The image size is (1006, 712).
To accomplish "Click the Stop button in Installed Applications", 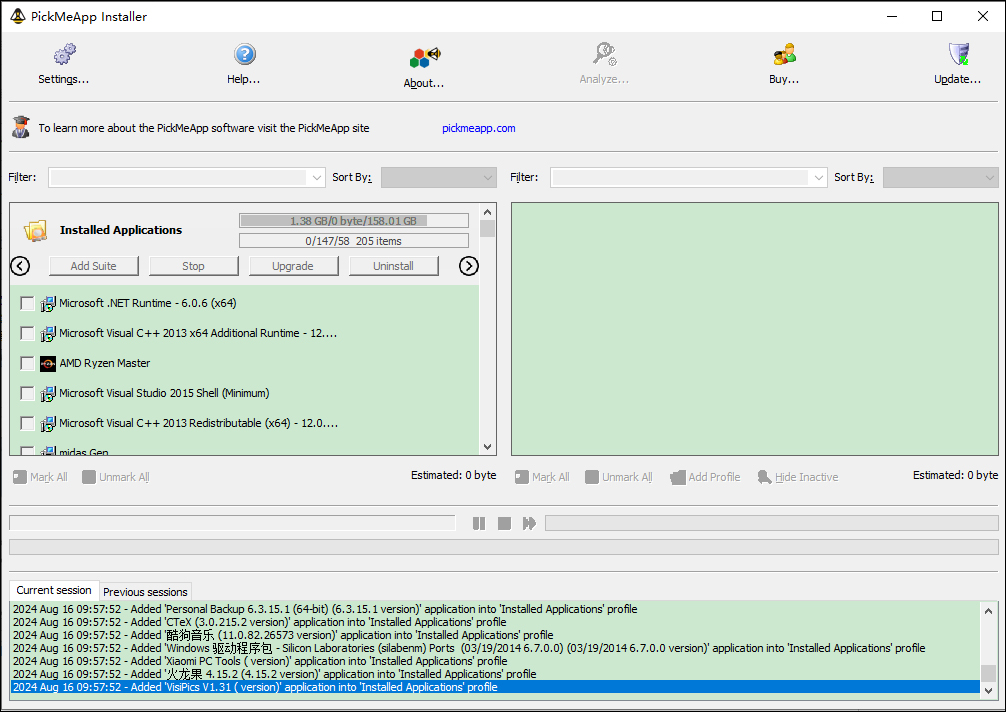I will (193, 266).
